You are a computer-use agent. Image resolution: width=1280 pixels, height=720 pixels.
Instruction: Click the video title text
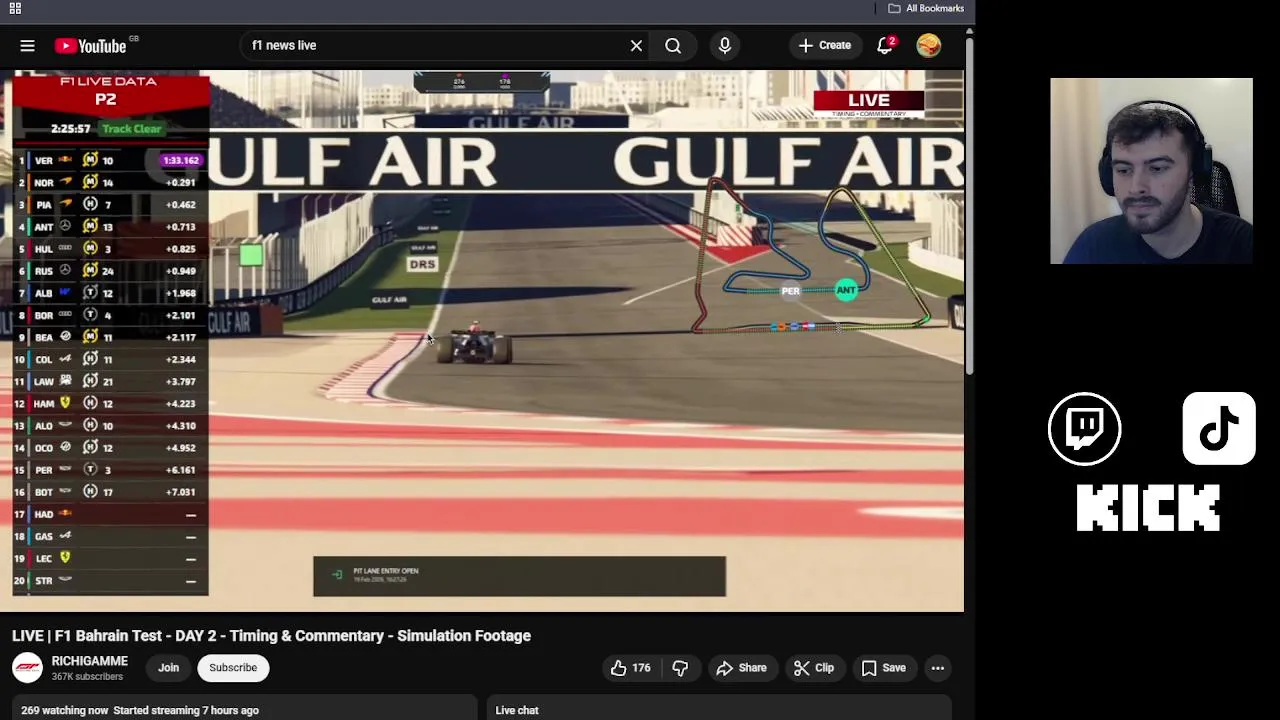tap(271, 636)
